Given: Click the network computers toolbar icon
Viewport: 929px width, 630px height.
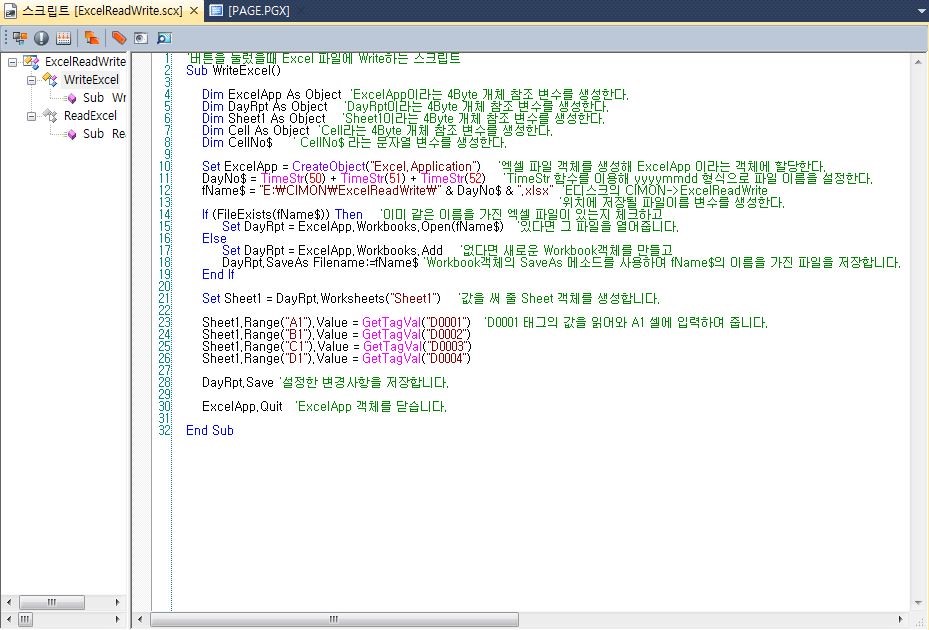Looking at the screenshot, I should click(20, 38).
